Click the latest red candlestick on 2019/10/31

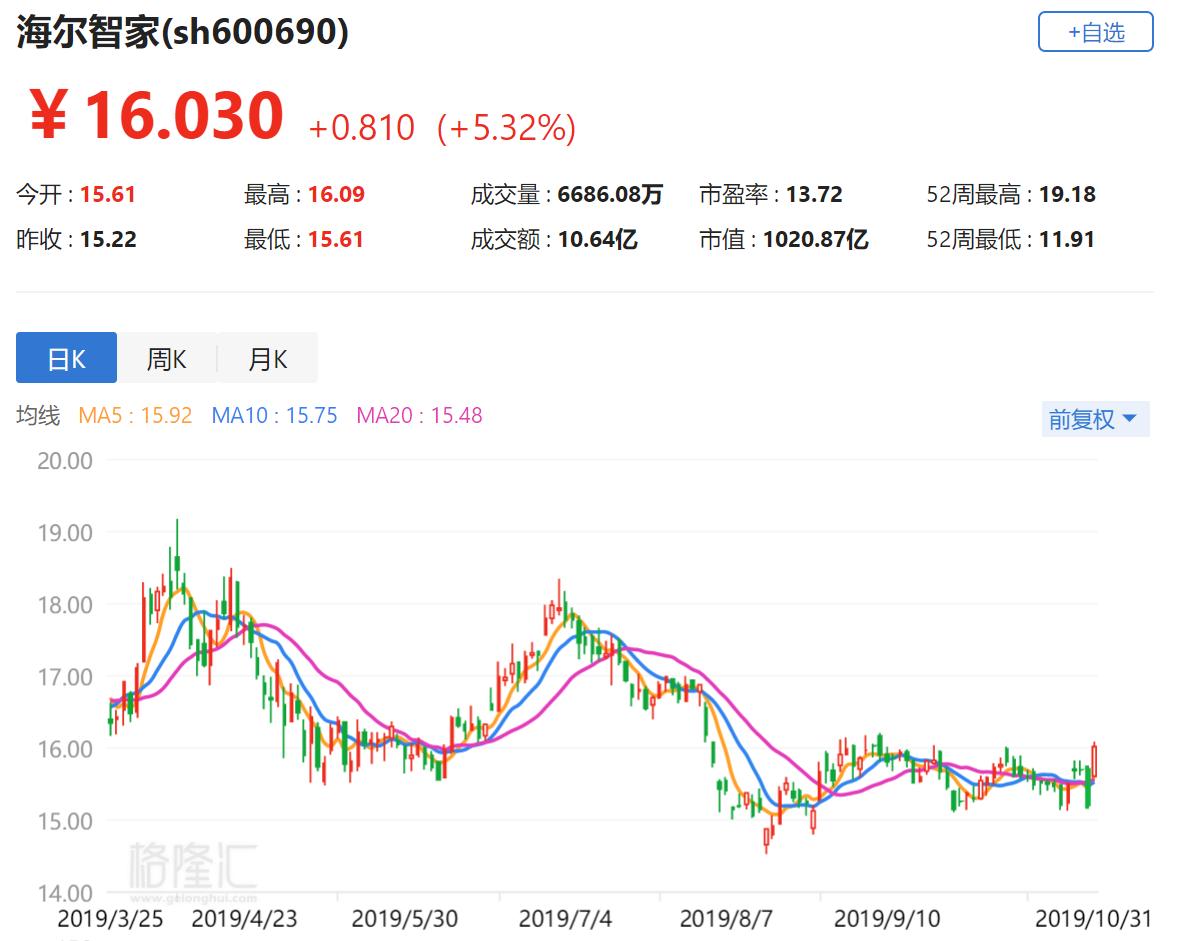[x=1095, y=761]
